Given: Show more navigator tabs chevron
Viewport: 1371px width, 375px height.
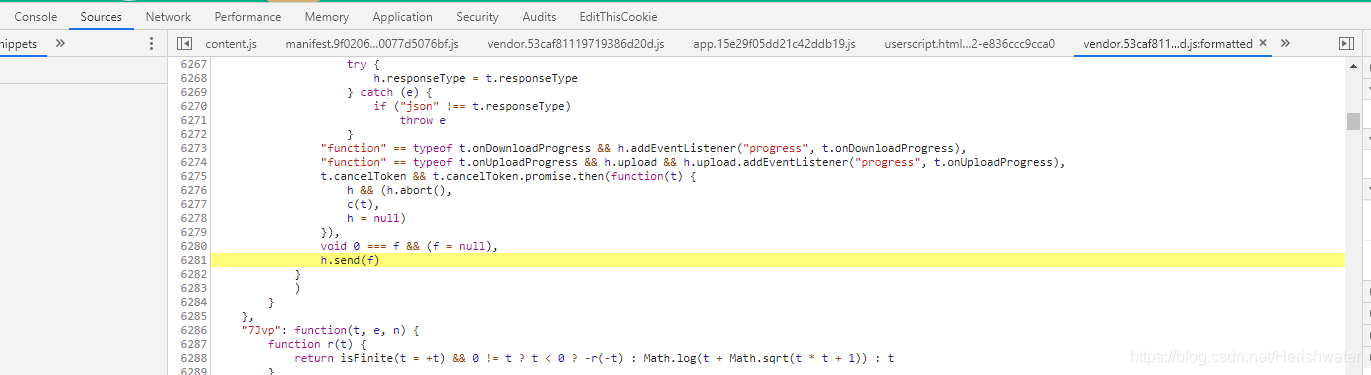Looking at the screenshot, I should pyautogui.click(x=60, y=44).
